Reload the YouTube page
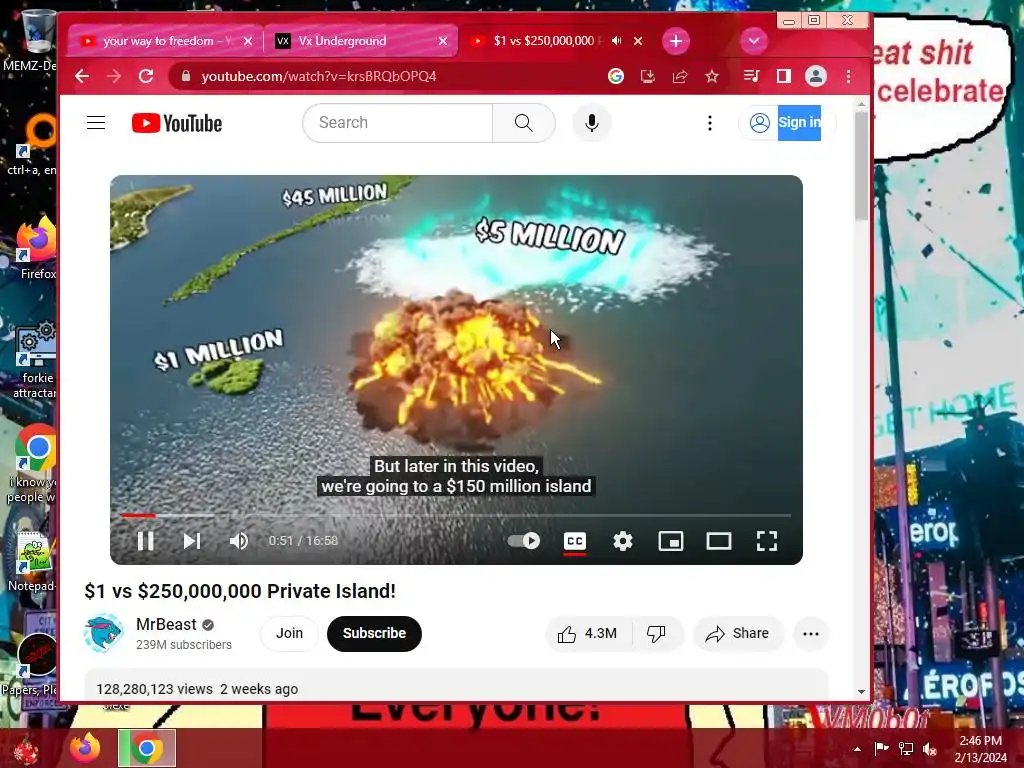1024x768 pixels. click(146, 76)
